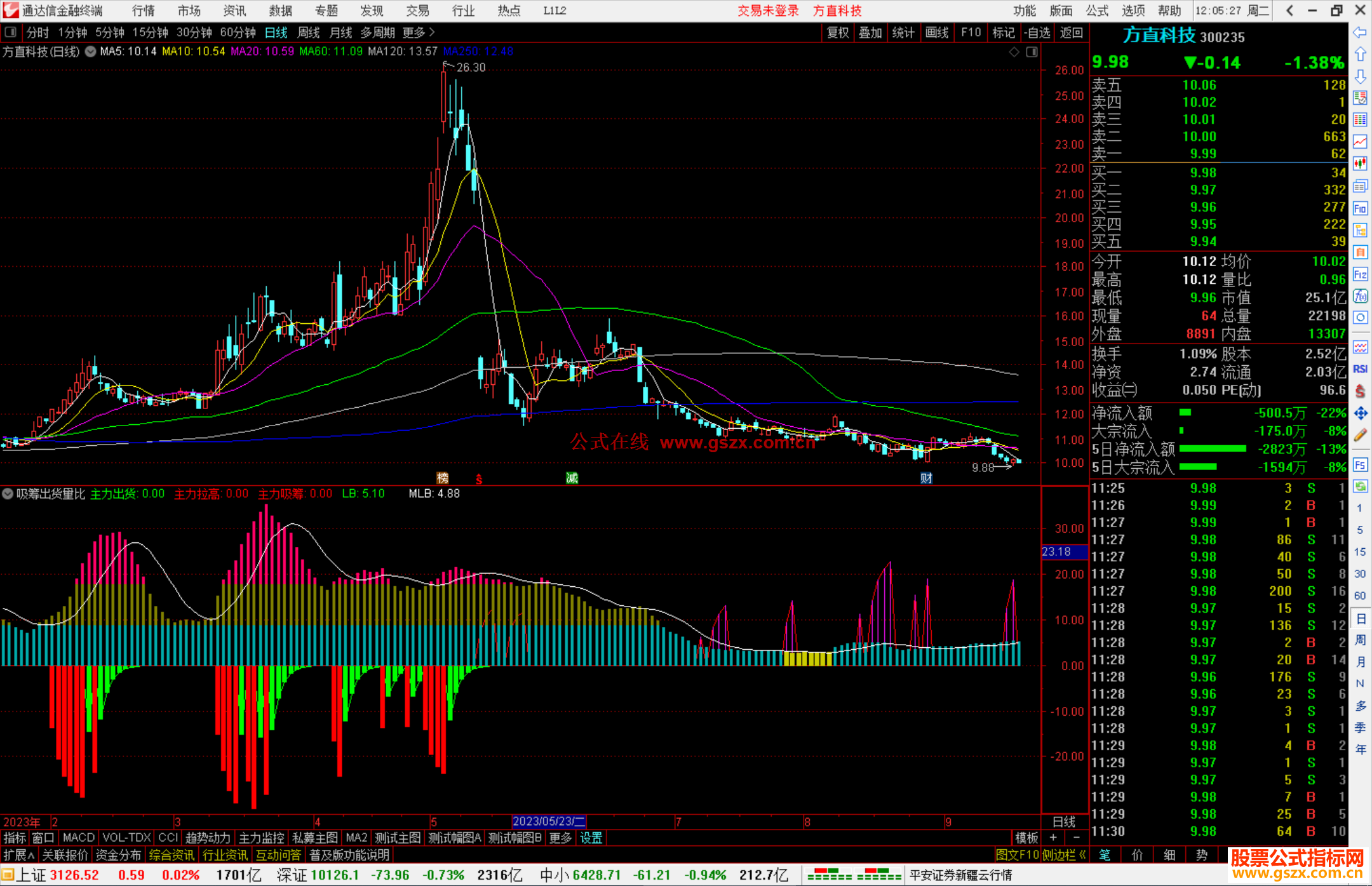1372x886 pixels.
Task: Switch to the MACD indicator tab
Action: [x=79, y=838]
